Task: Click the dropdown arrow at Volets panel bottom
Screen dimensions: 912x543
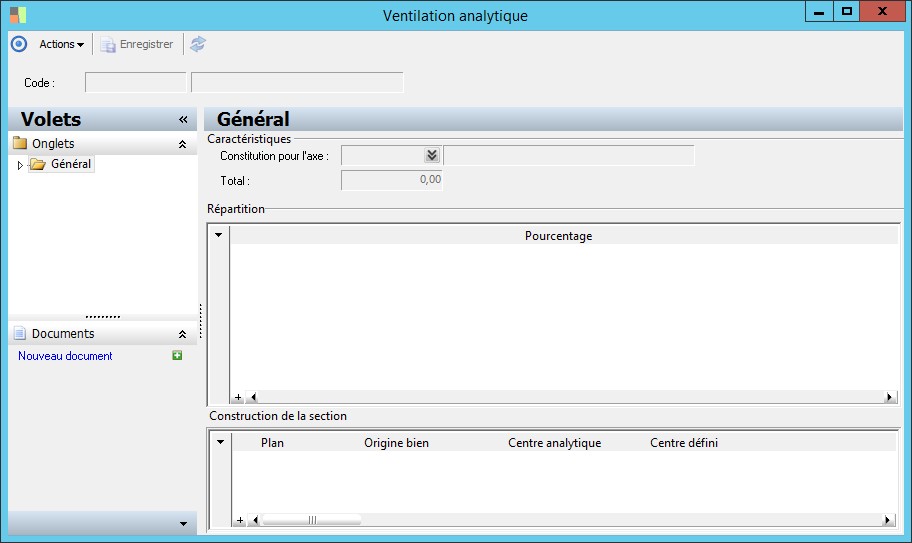Action: click(x=183, y=524)
